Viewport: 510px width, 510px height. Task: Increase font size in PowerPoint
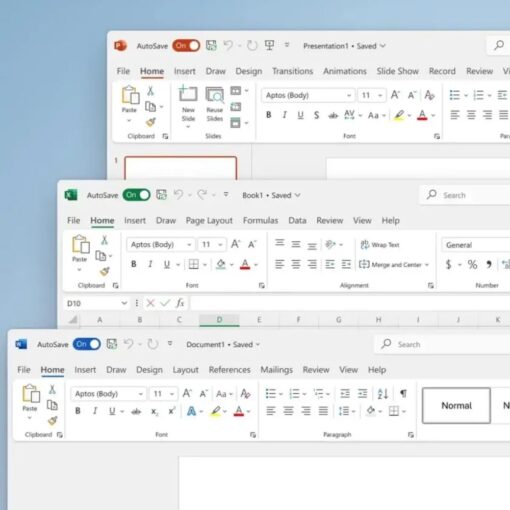point(395,95)
